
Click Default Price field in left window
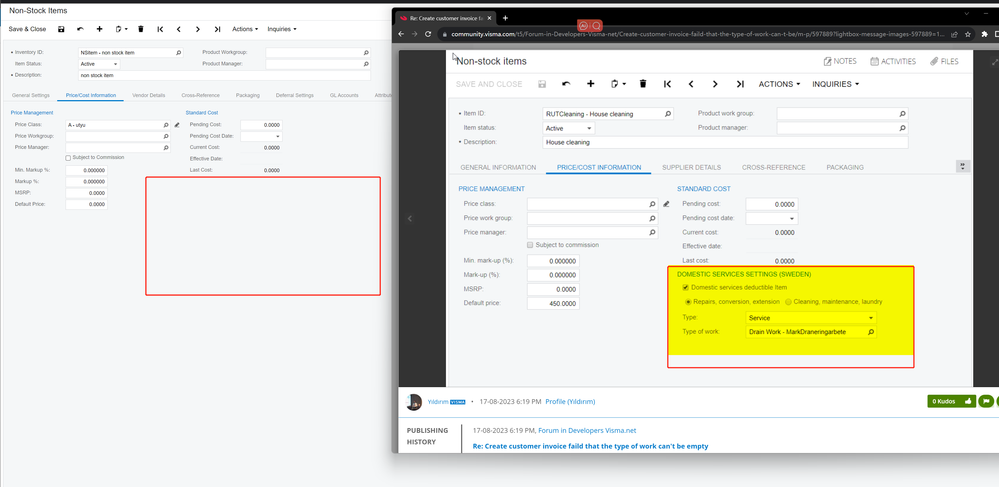(86, 205)
